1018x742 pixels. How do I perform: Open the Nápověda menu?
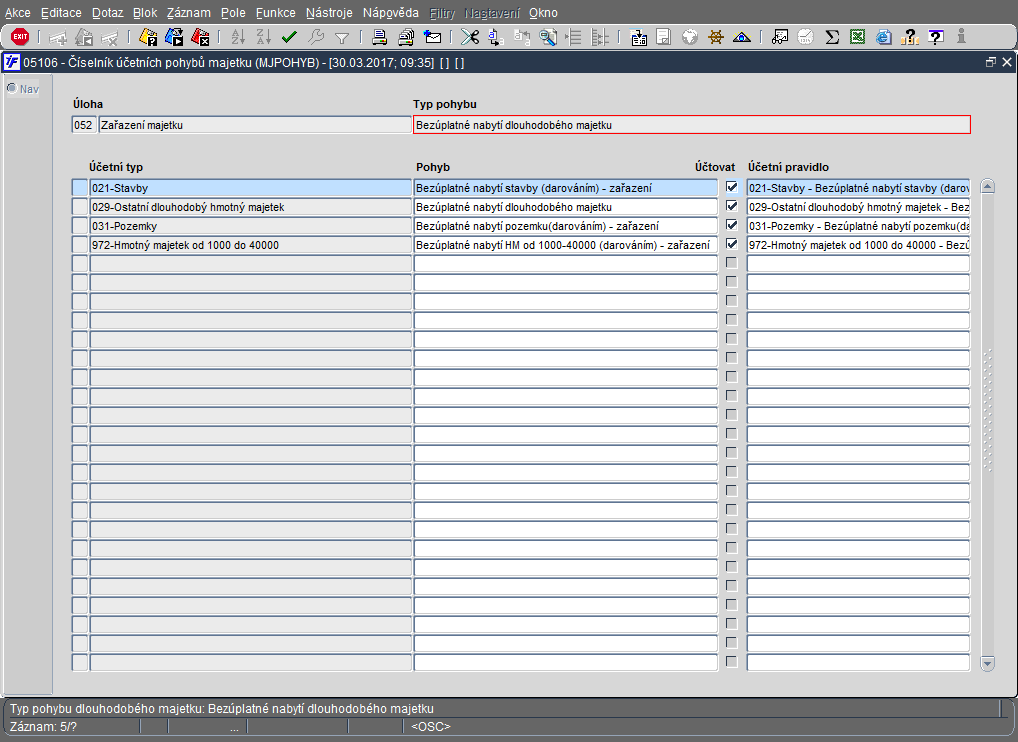(390, 13)
